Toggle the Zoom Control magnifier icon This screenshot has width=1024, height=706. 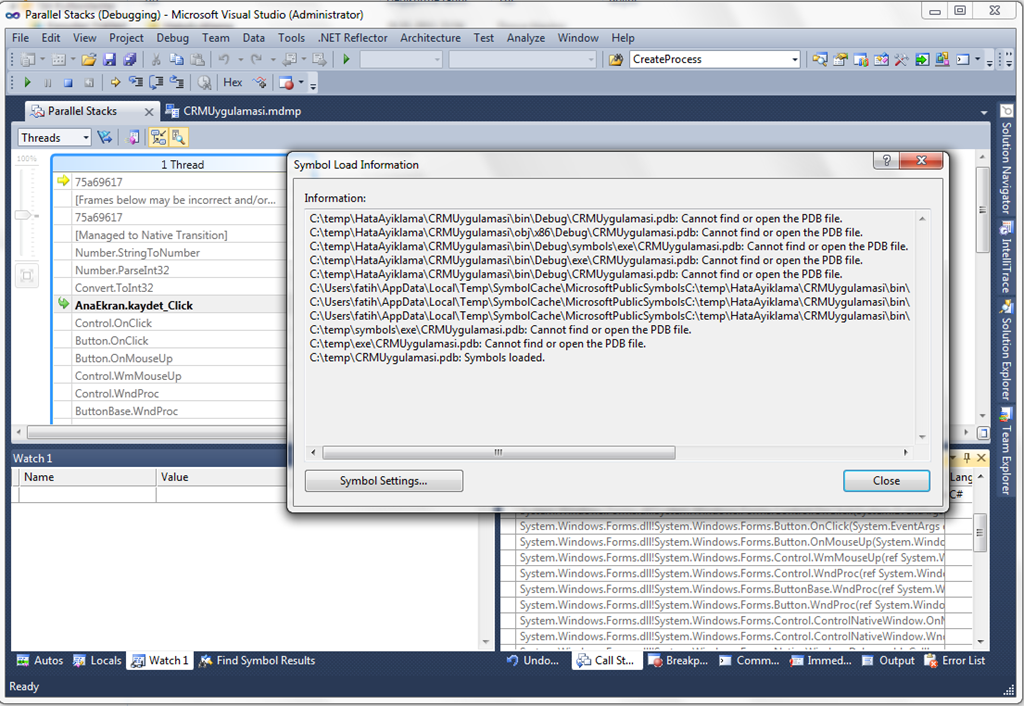point(178,137)
